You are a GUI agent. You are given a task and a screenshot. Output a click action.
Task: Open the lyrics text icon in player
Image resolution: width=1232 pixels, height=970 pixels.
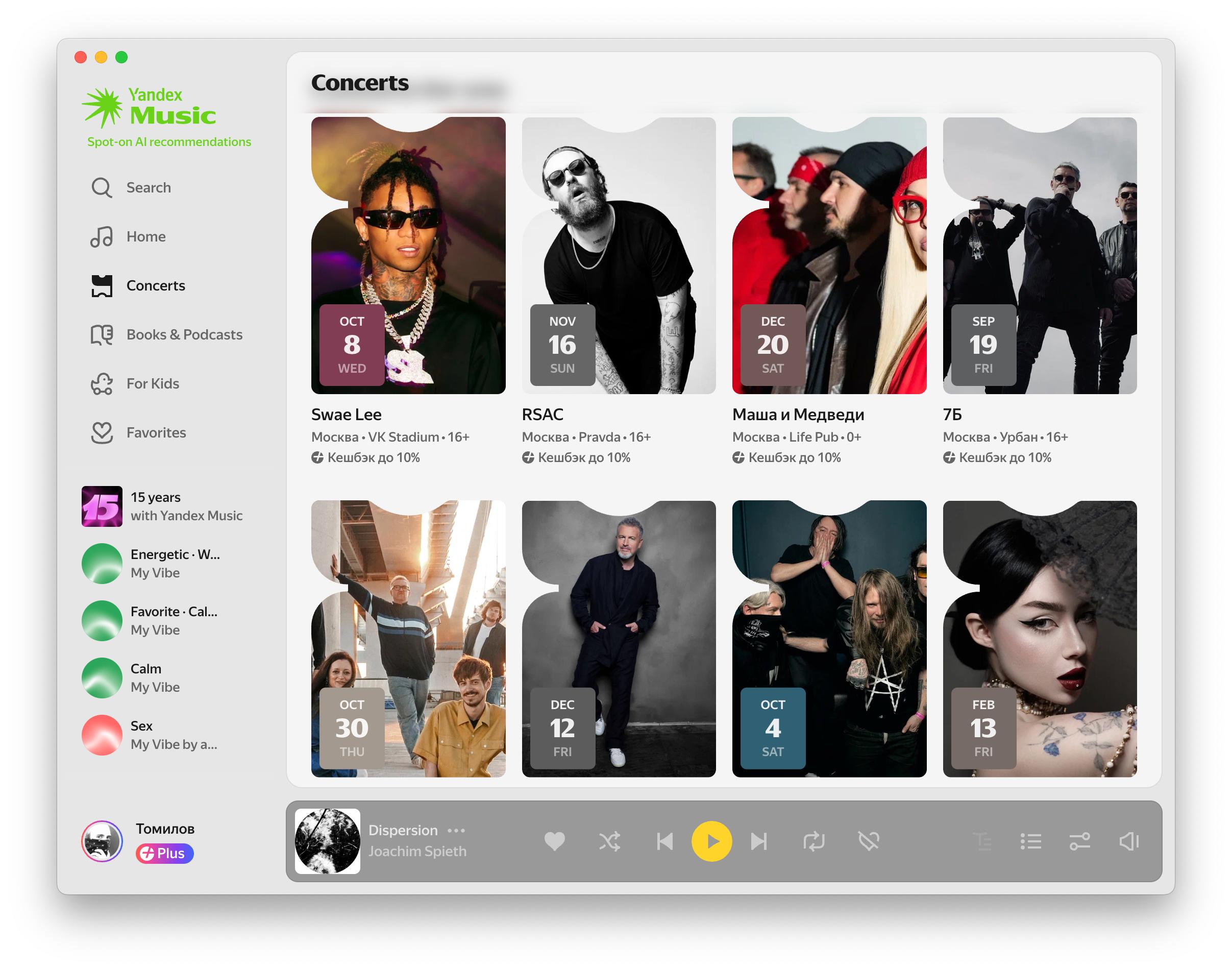click(x=981, y=841)
